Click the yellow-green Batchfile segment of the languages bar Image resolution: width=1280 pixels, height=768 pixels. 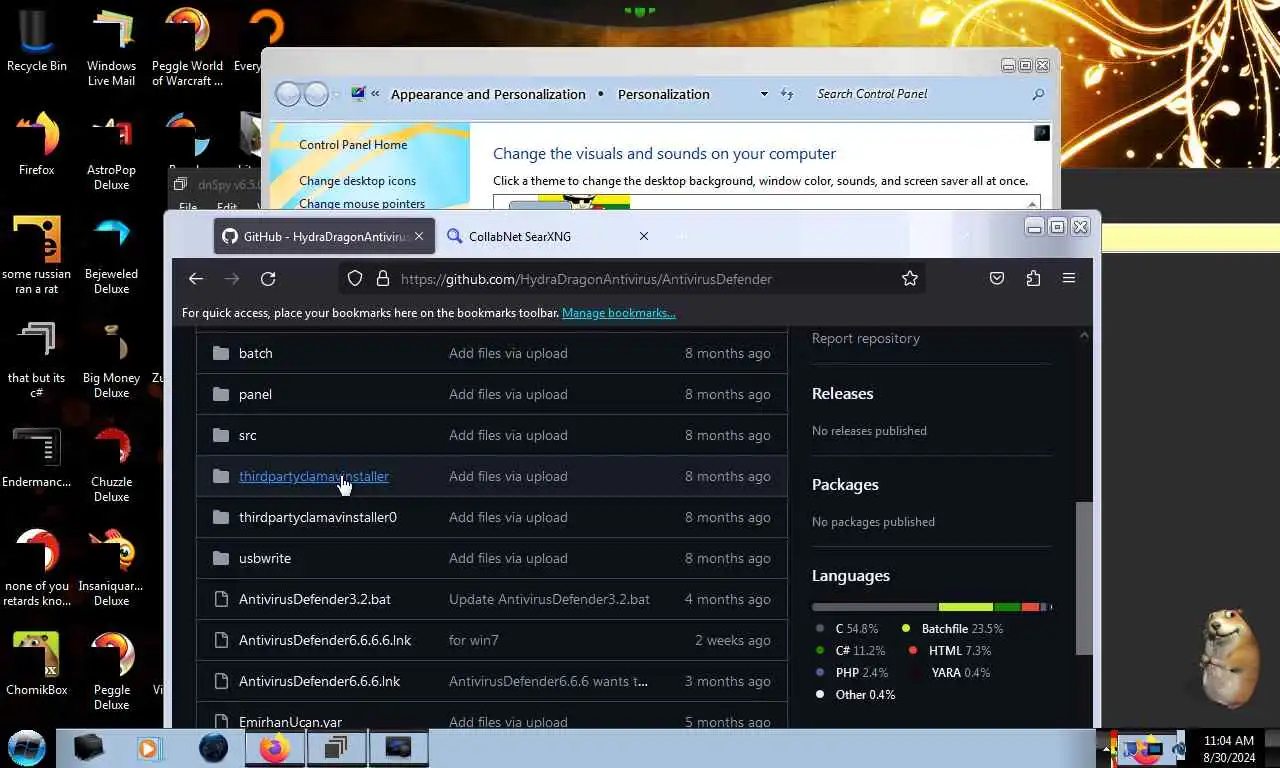tap(966, 607)
